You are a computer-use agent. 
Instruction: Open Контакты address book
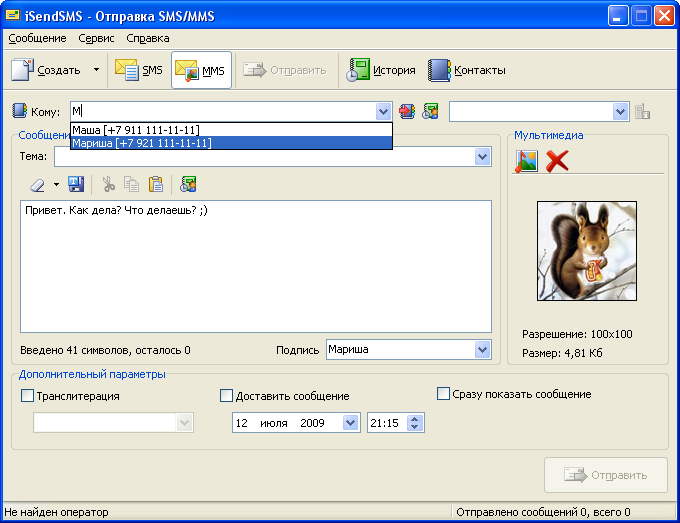pos(467,70)
